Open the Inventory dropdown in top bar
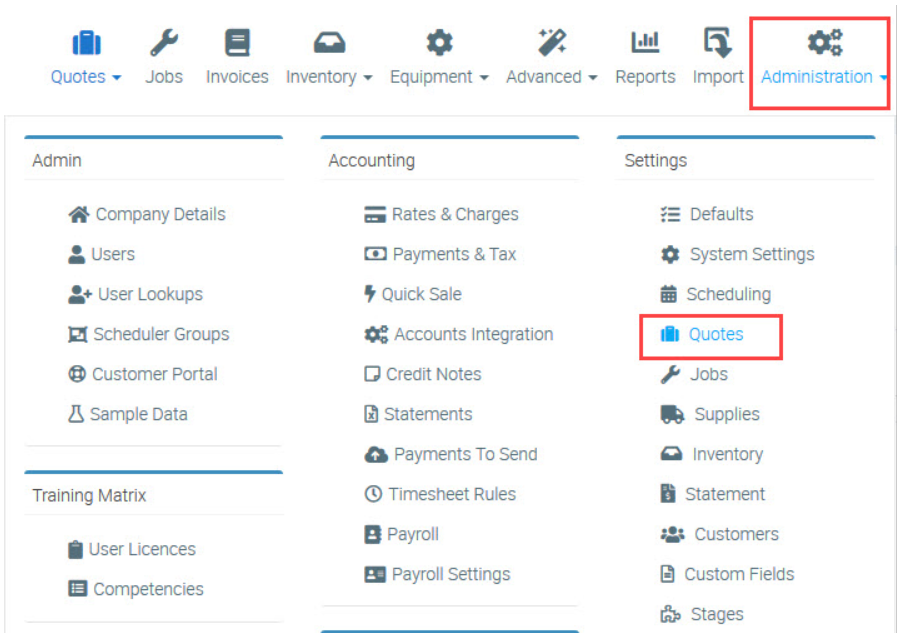This screenshot has width=900, height=633. pos(329,77)
